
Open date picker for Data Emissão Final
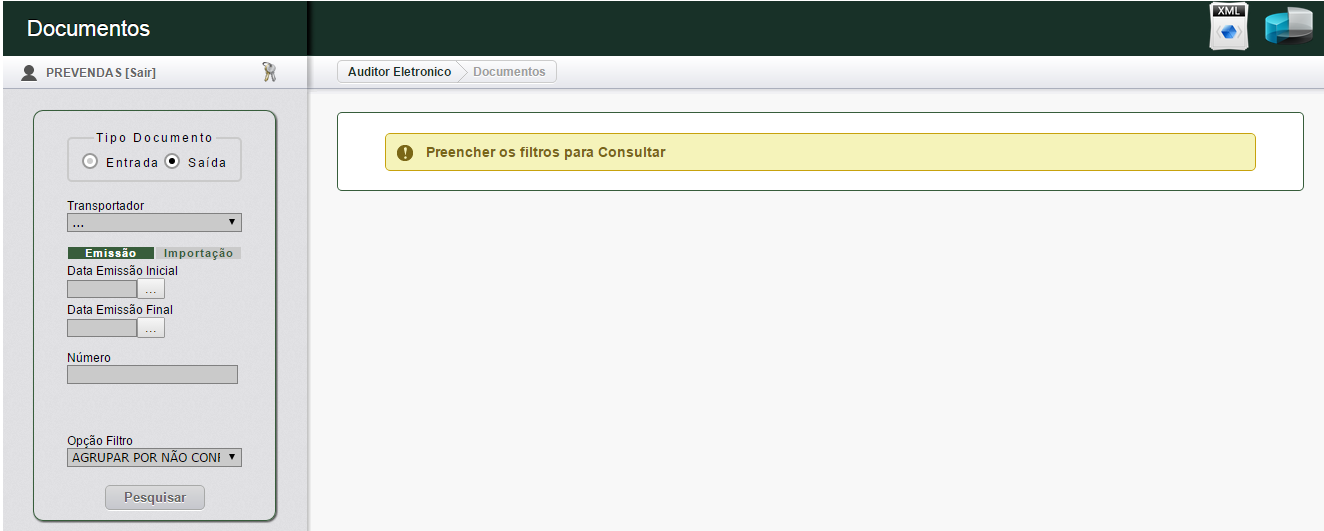tap(151, 328)
